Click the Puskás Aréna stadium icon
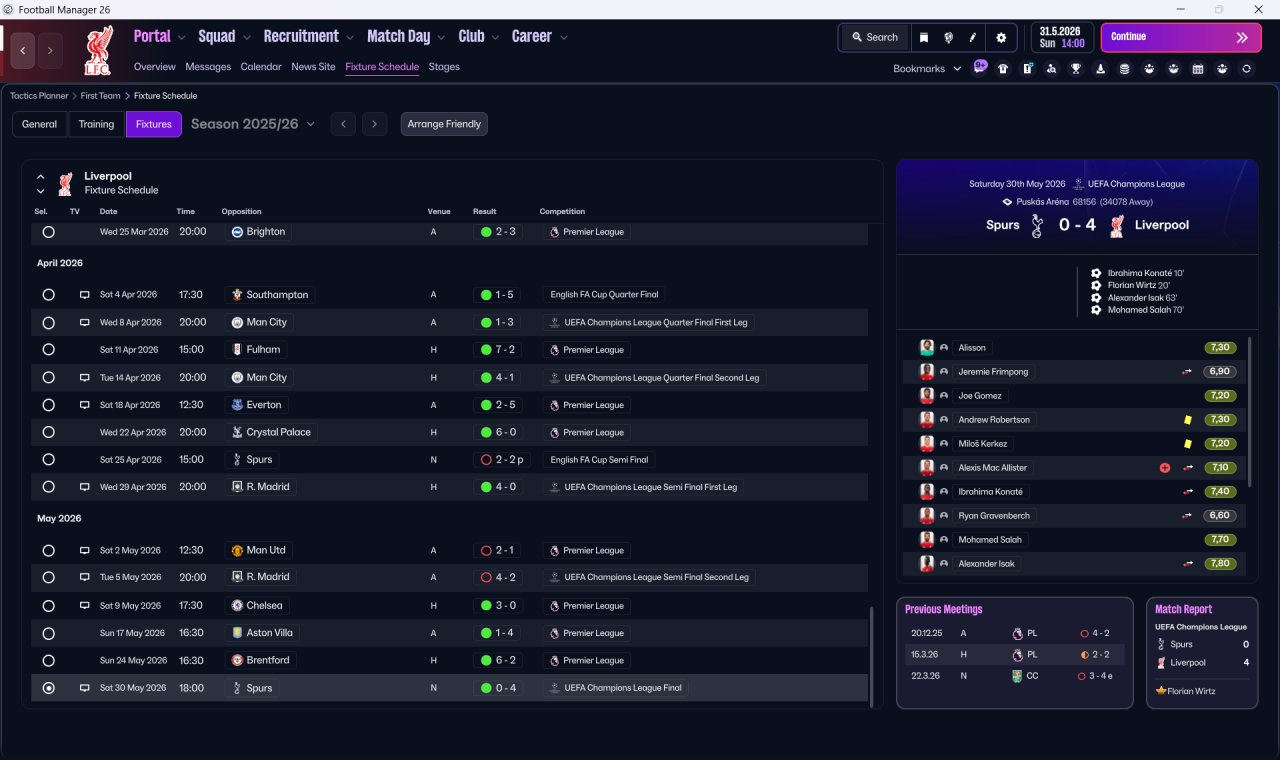This screenshot has width=1280, height=760. coord(1008,202)
